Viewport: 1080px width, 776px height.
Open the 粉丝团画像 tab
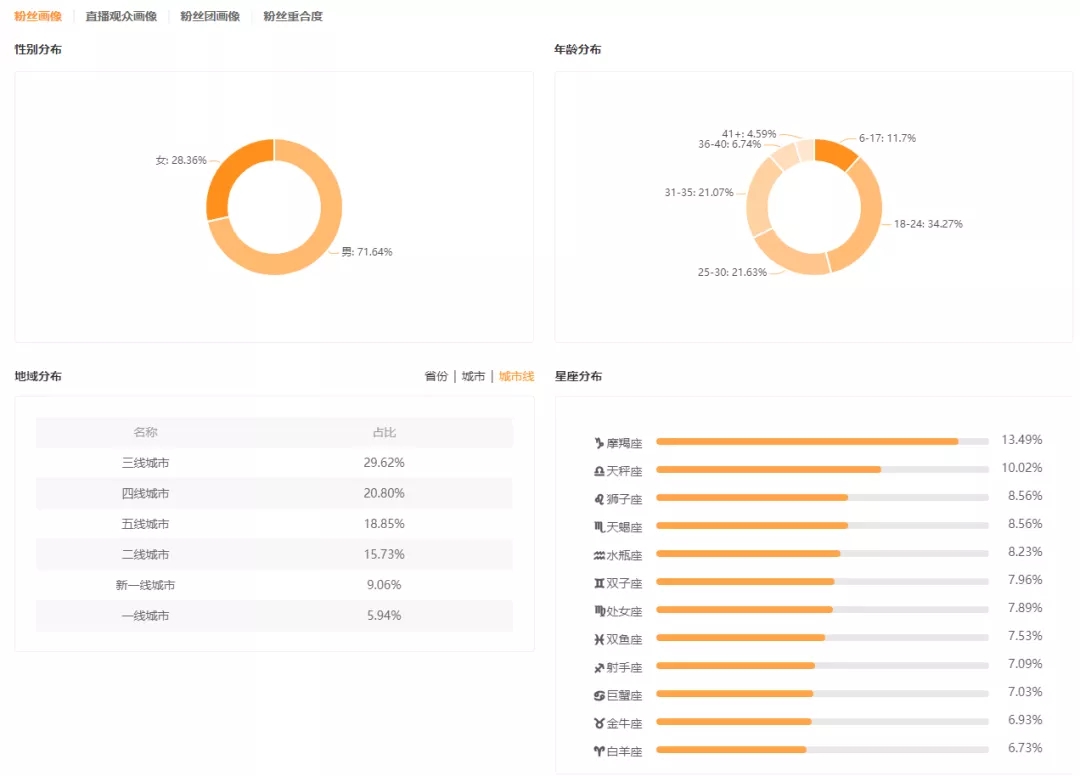210,16
